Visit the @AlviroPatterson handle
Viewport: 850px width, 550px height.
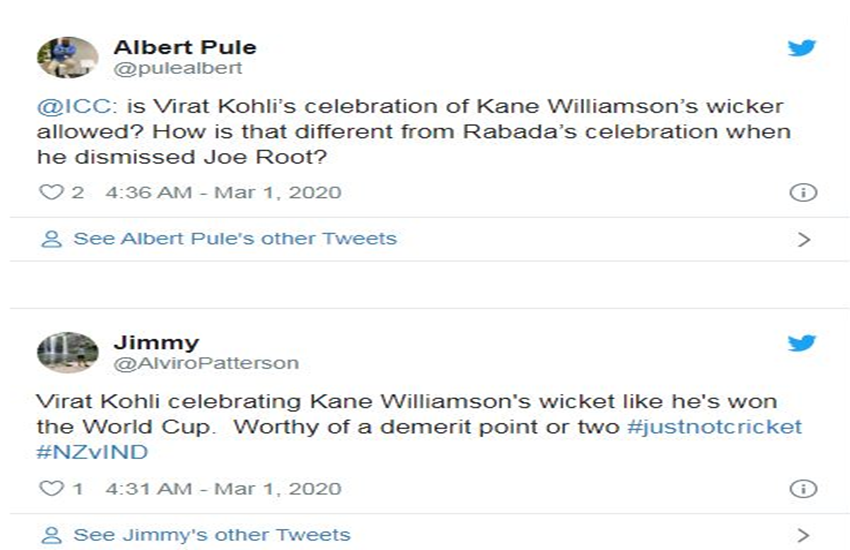click(205, 363)
